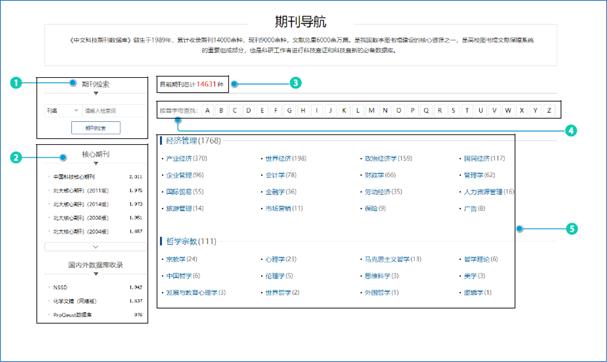The width and height of the screenshot is (607, 362).
Task: Open the 人力资源管理 subject link
Action: 489,192
